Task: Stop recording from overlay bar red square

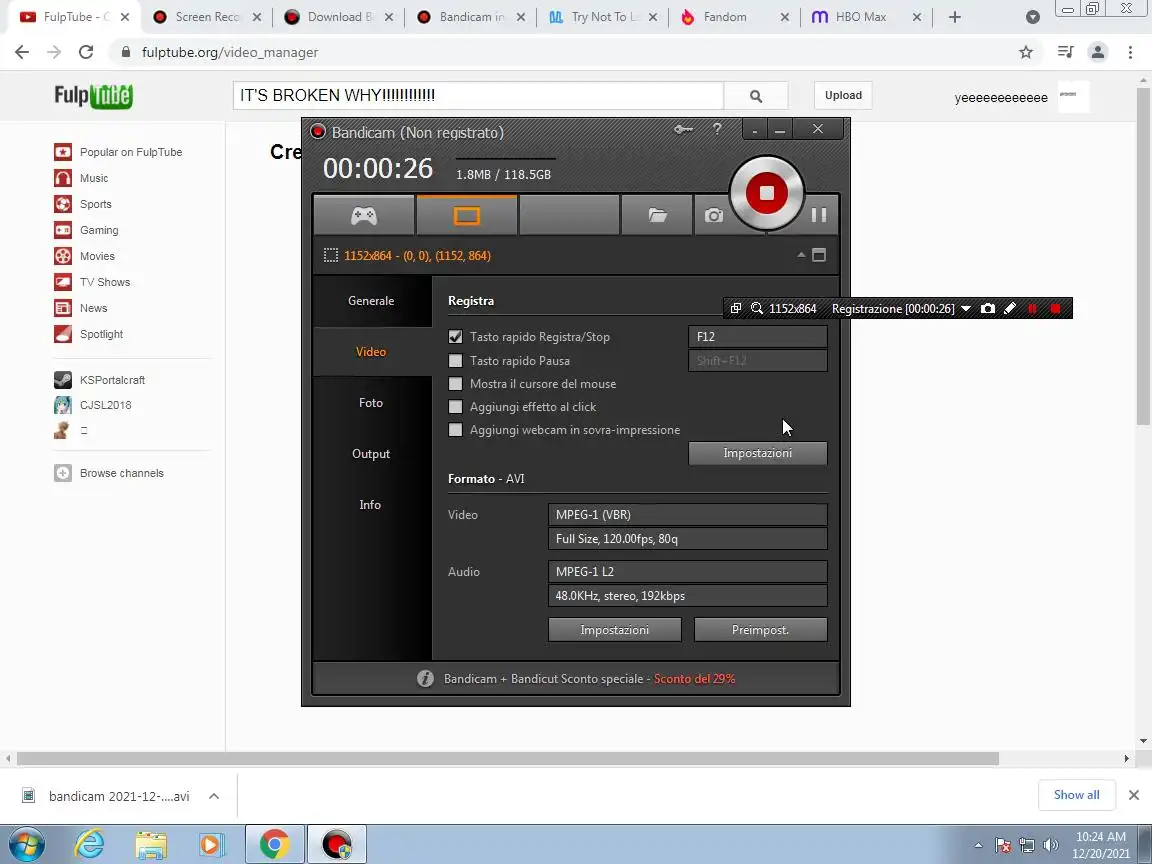Action: 1056,309
